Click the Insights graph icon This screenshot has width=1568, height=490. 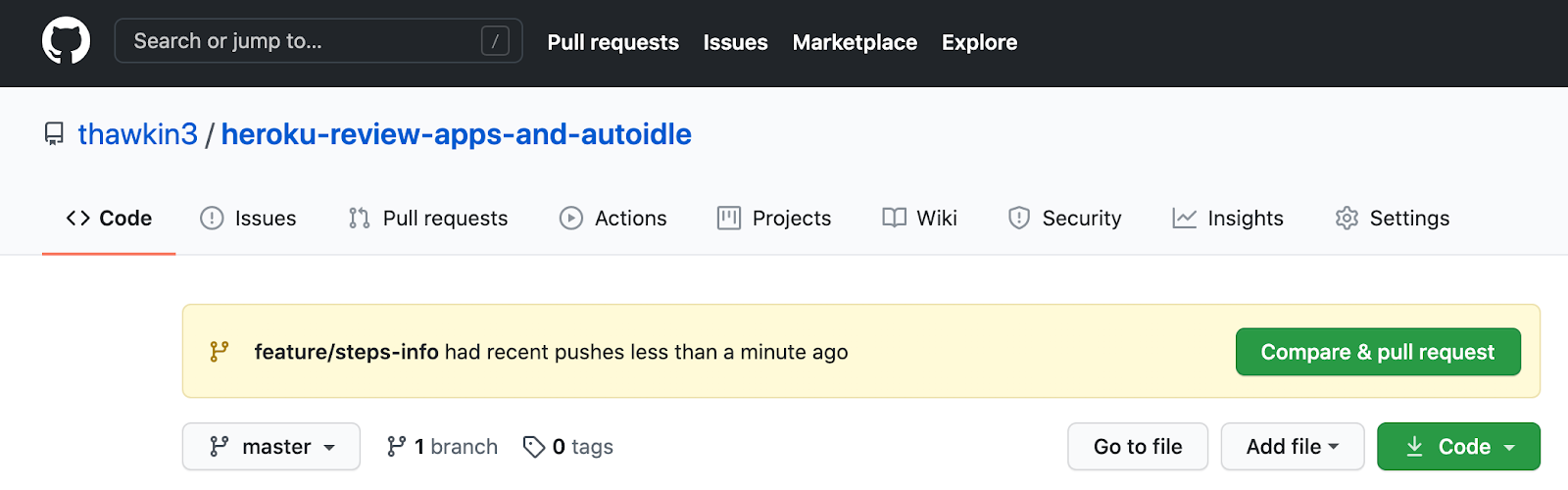[x=1184, y=219]
